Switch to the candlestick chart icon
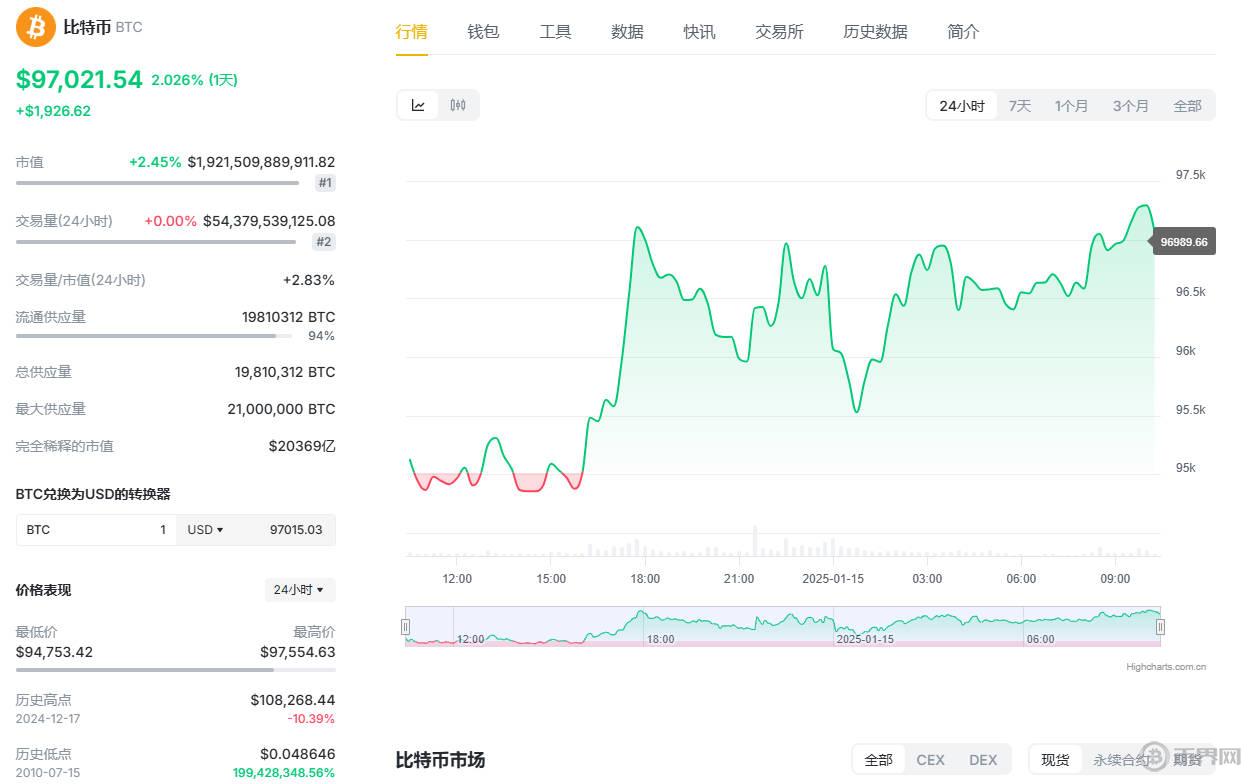 pos(458,104)
